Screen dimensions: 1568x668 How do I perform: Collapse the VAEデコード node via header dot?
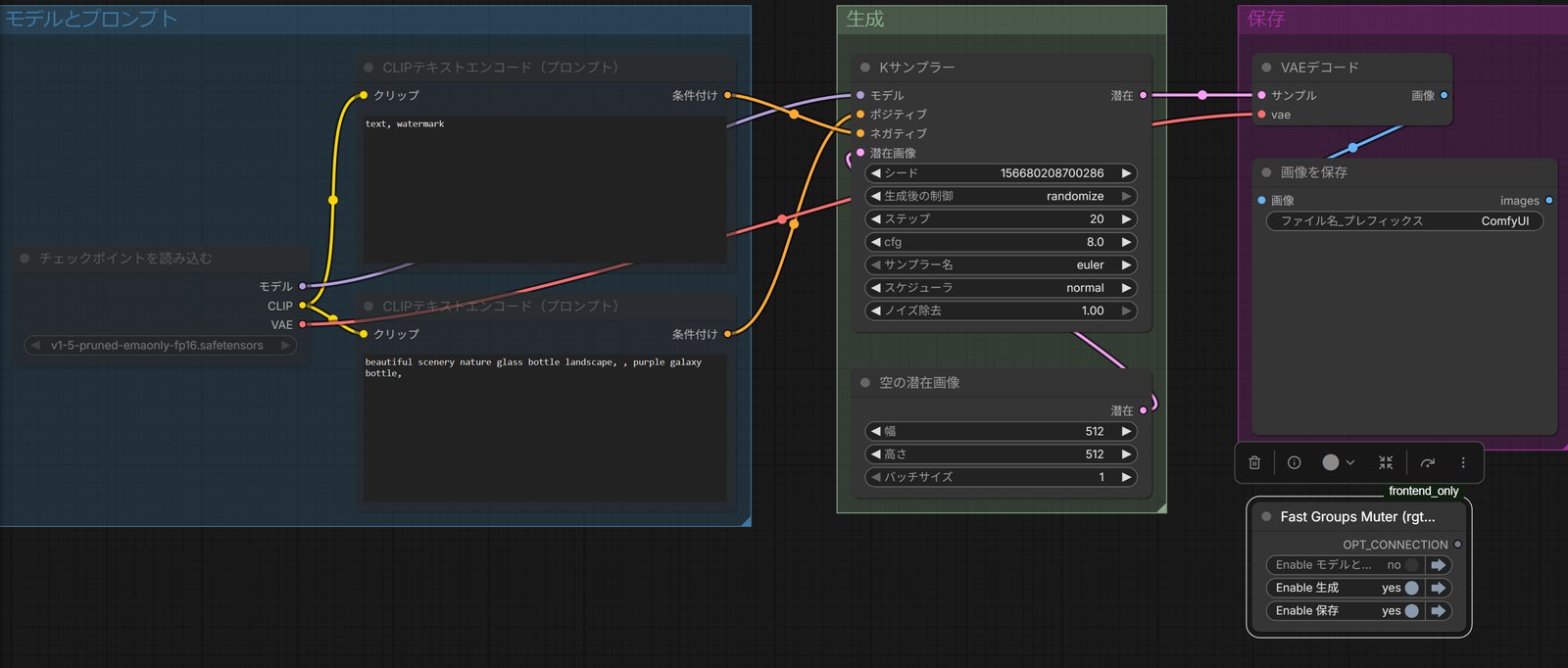(x=1266, y=68)
